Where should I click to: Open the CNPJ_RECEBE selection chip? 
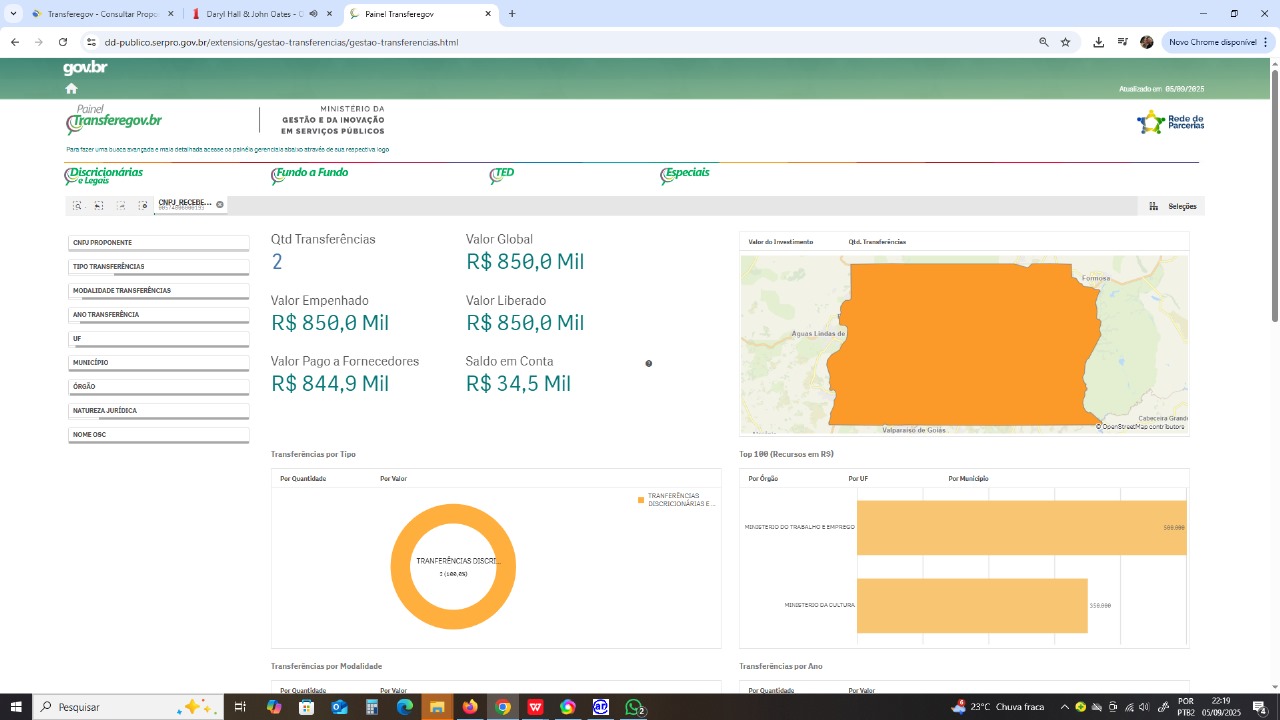click(185, 204)
